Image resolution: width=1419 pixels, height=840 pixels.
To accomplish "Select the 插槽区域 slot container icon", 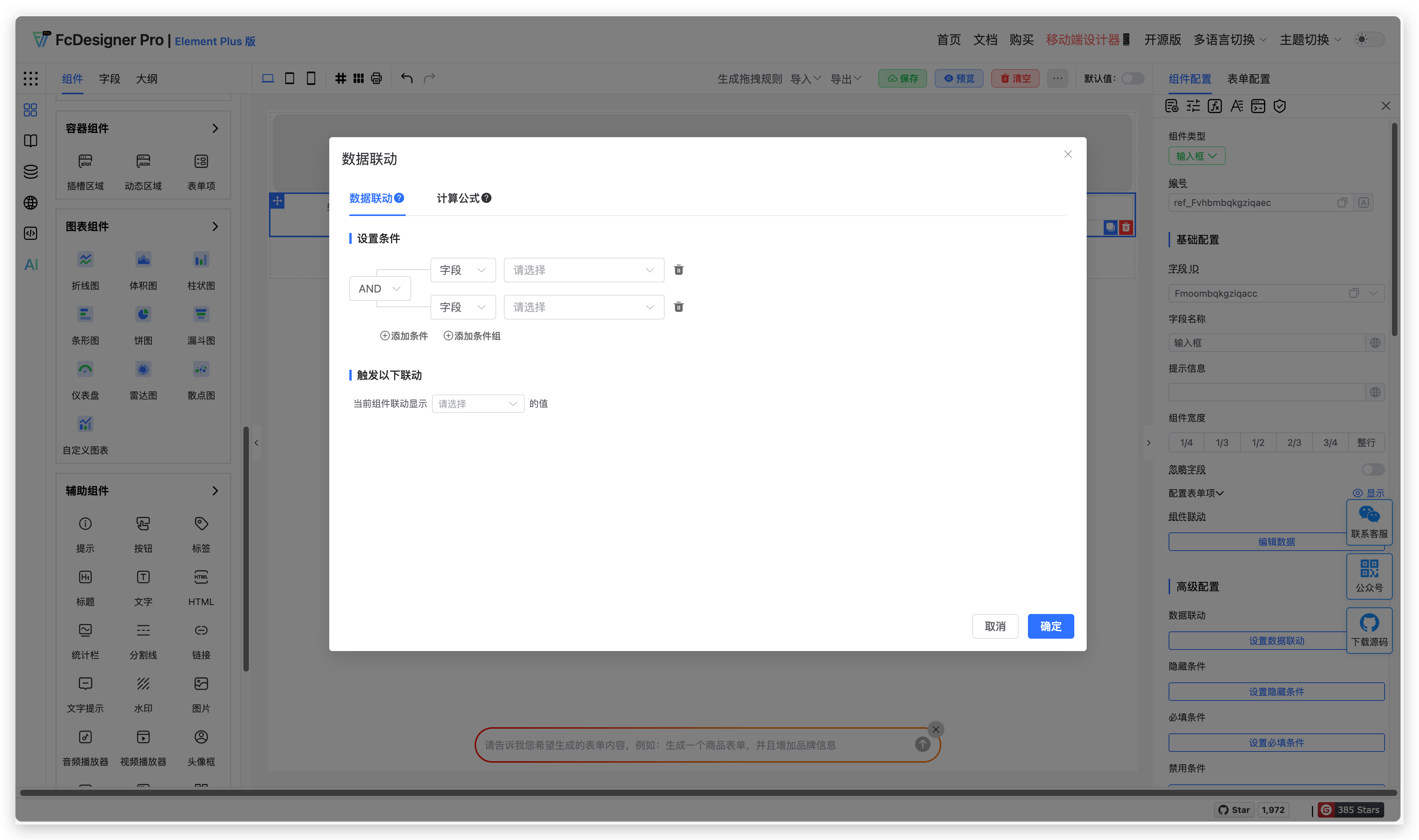I will tap(85, 162).
